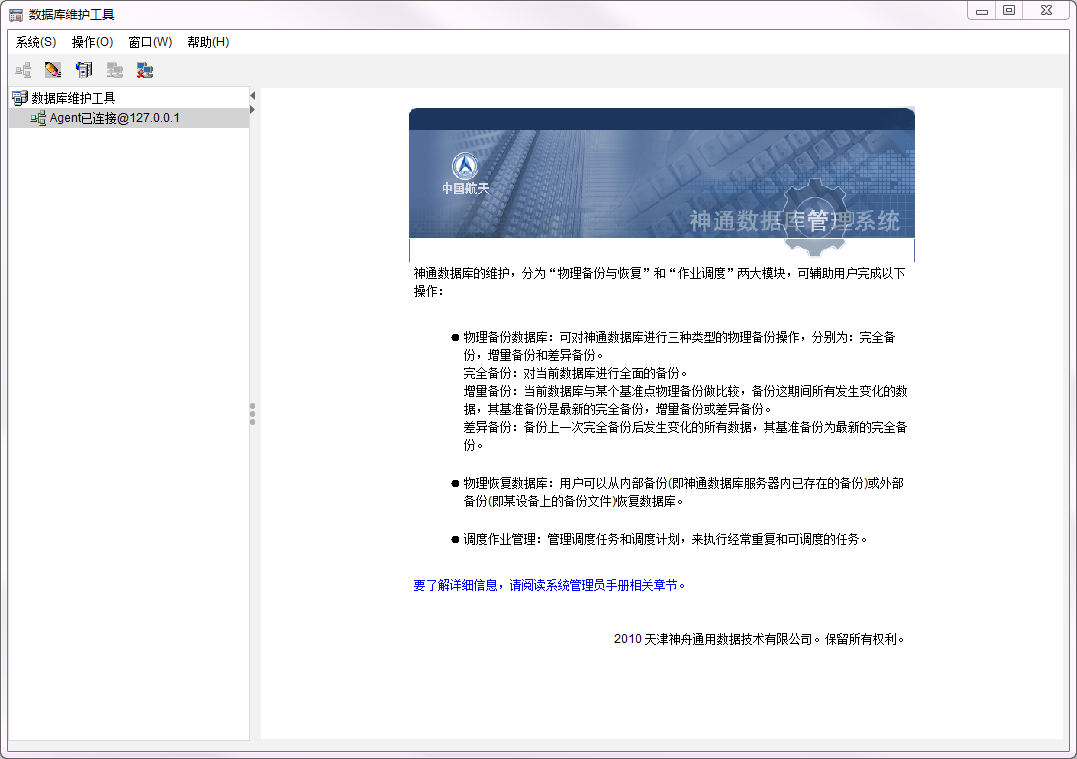Select the 数据库维护工具 root tree item
The height and width of the screenshot is (759, 1077).
point(73,98)
